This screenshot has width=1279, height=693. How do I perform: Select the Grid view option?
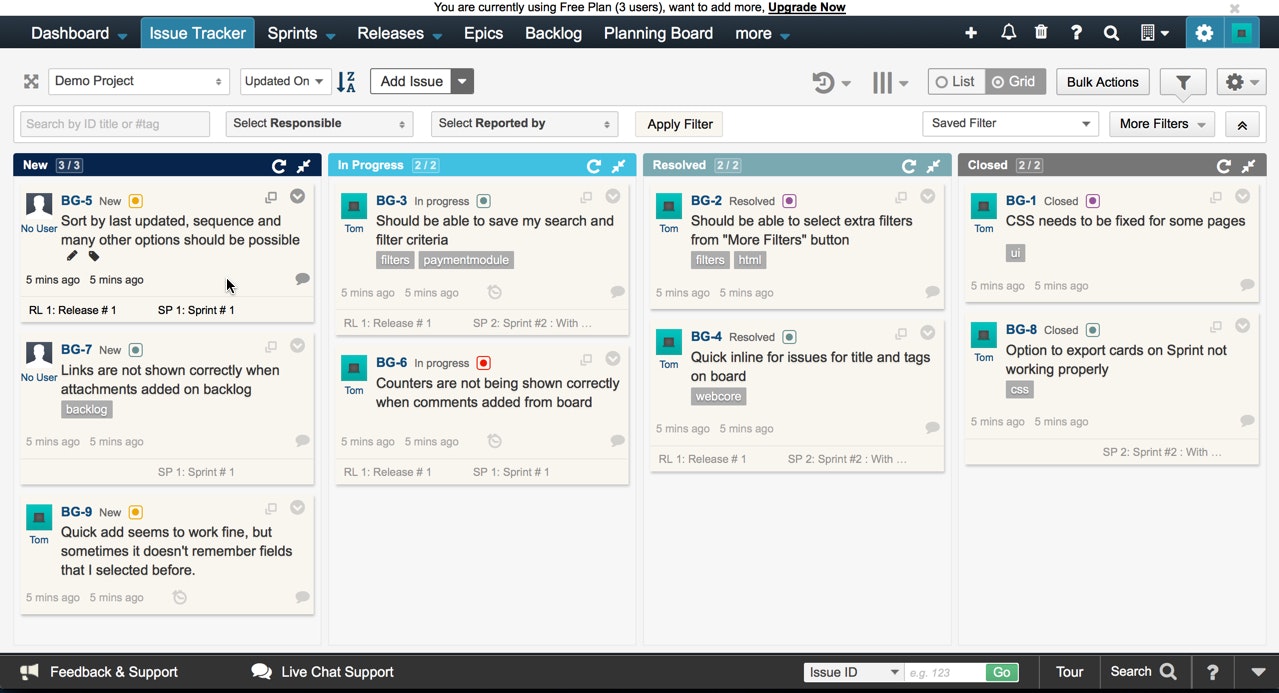click(x=1014, y=82)
